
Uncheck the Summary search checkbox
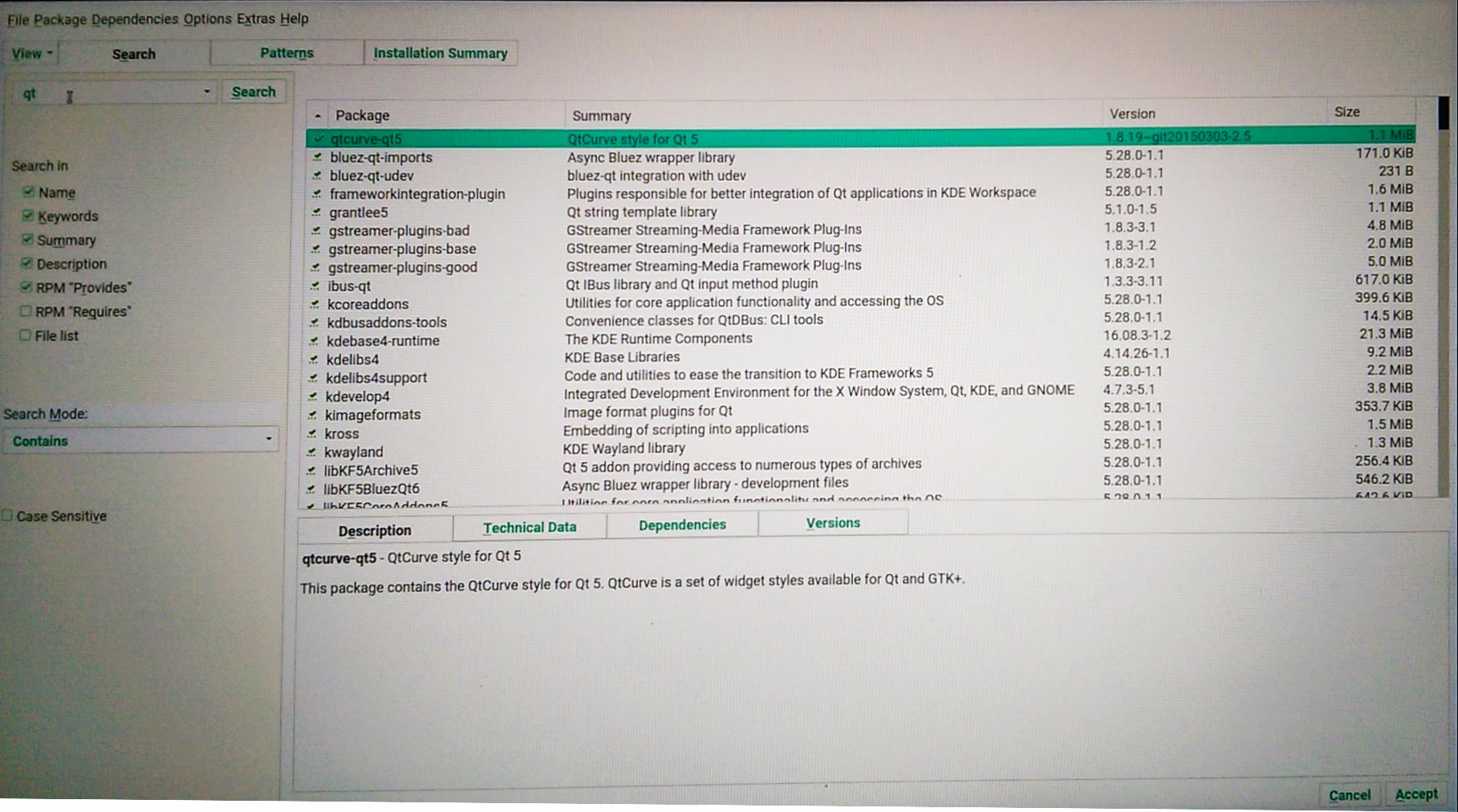27,239
